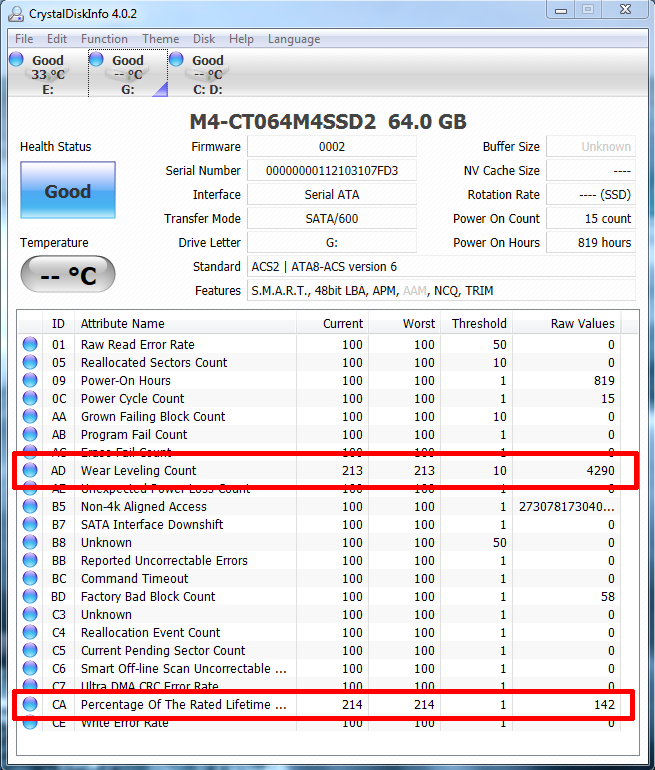Click status icon for SATA Interface Downshift
Image resolution: width=655 pixels, height=770 pixels.
30,524
